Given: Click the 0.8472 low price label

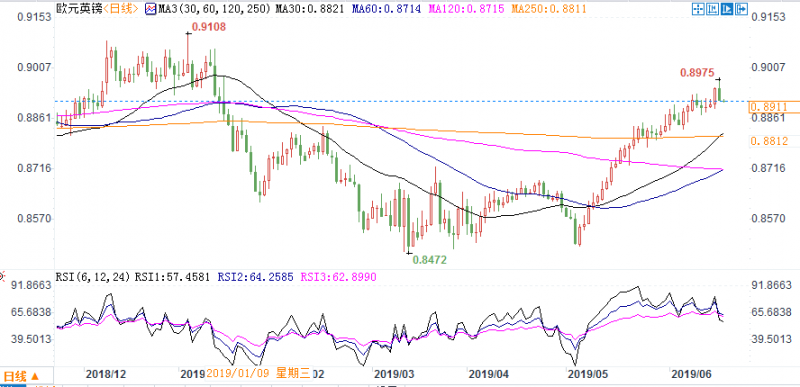Looking at the screenshot, I should coord(429,260).
